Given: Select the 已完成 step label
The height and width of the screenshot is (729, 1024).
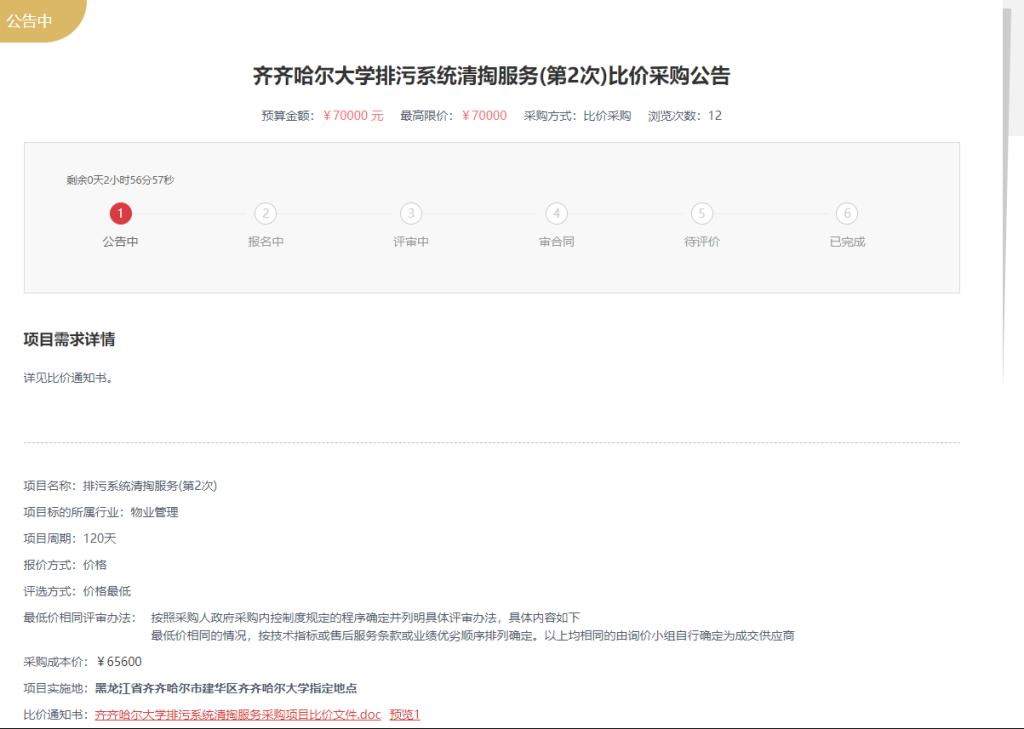Looking at the screenshot, I should pos(847,242).
